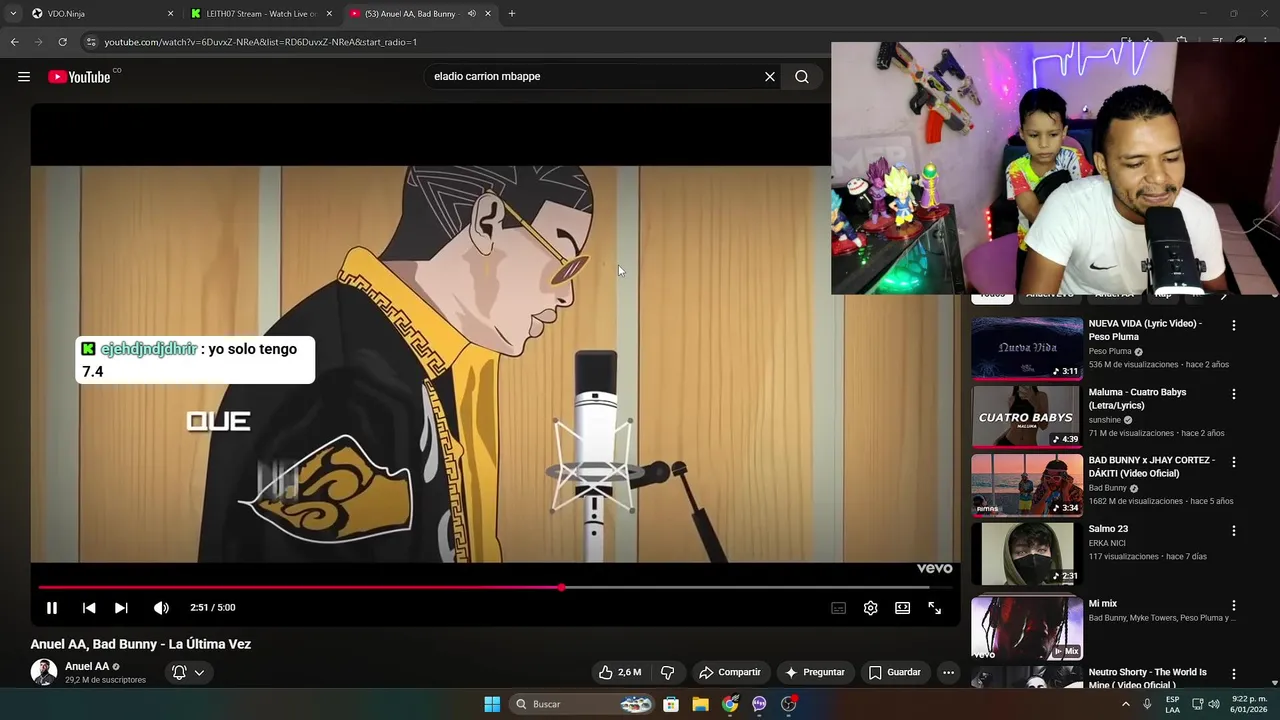Reload the current page

coord(62,42)
